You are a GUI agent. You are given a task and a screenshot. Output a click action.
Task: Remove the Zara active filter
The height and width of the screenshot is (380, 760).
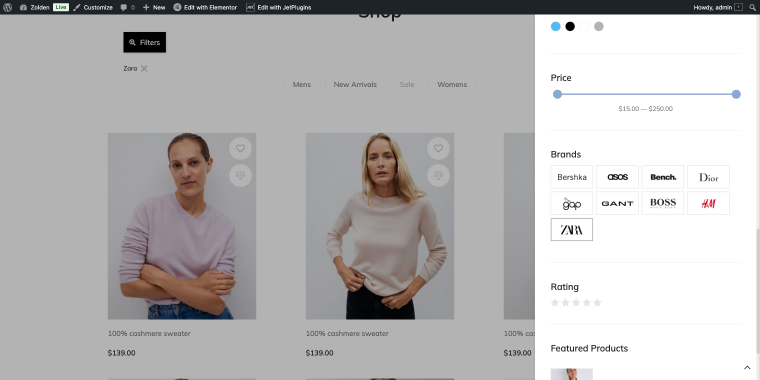click(x=144, y=68)
